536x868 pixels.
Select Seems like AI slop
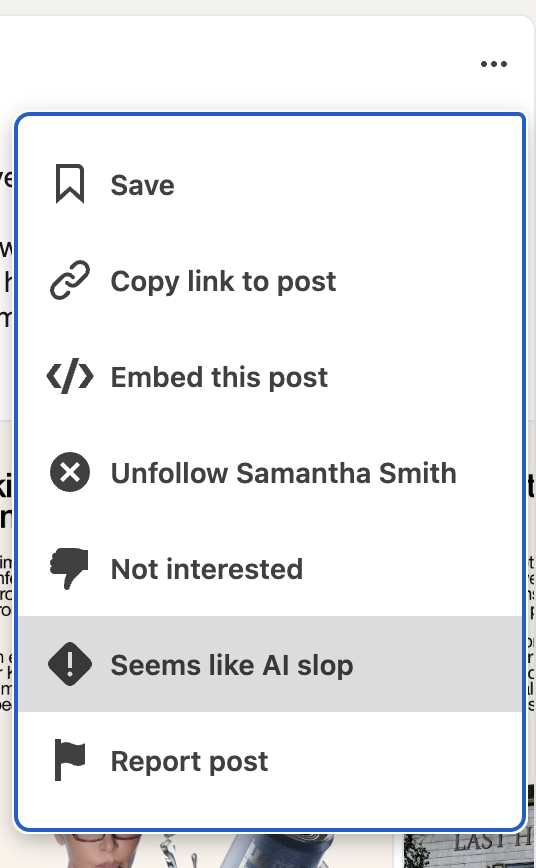click(270, 664)
